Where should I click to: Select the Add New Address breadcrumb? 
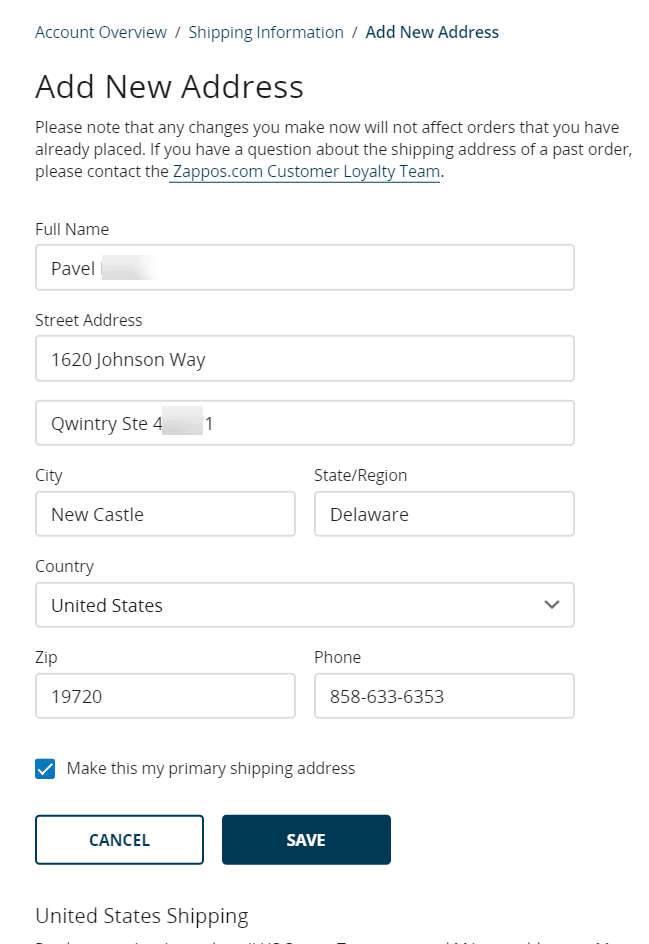point(432,32)
